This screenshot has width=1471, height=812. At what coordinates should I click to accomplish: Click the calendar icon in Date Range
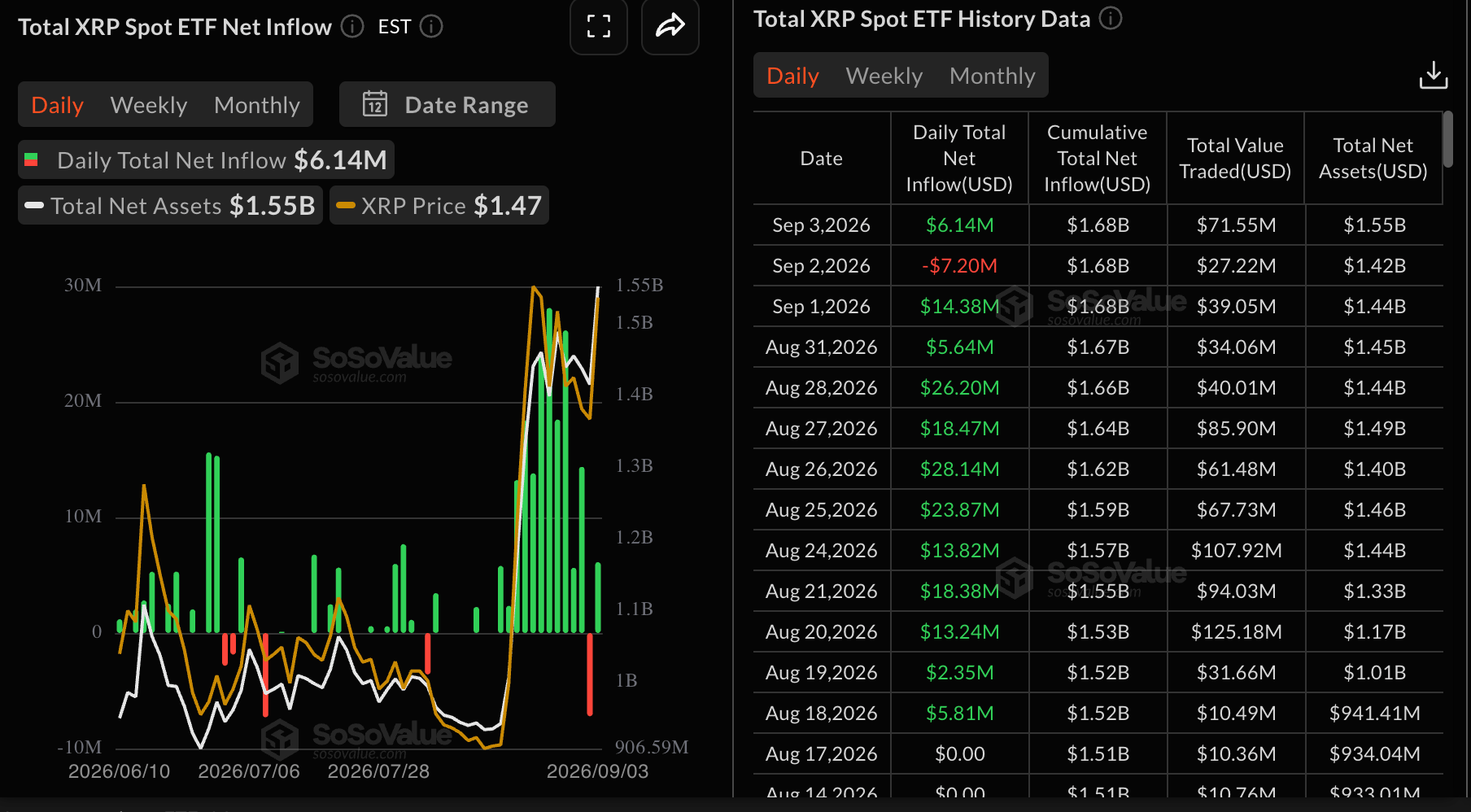point(375,104)
